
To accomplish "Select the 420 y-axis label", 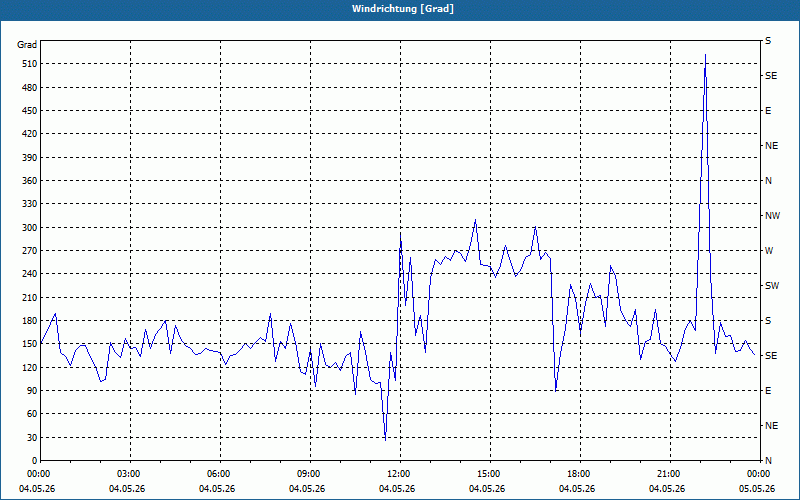I will tap(29, 134).
